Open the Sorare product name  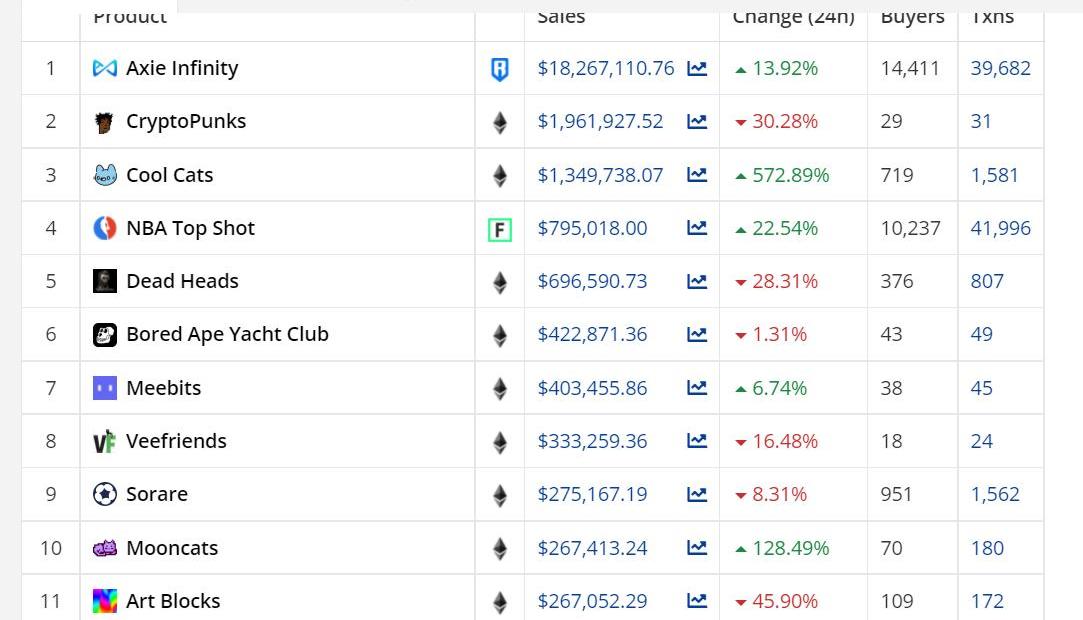[157, 494]
